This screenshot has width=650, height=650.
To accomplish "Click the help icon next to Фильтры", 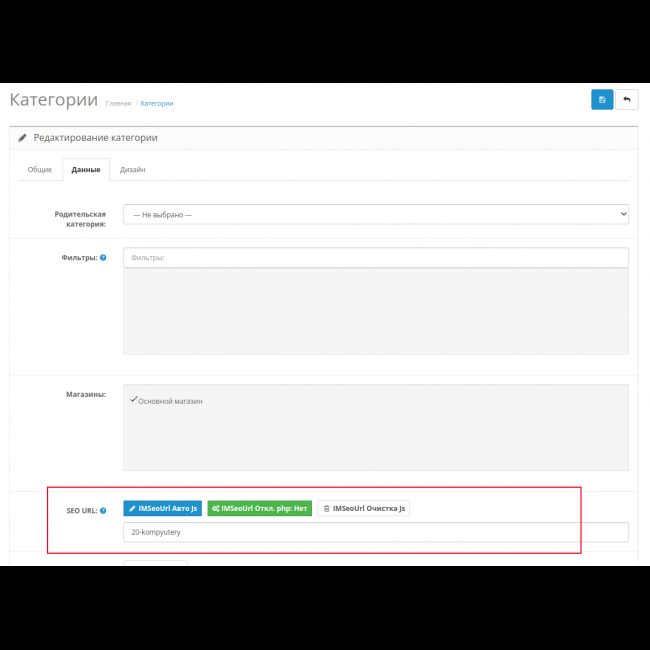I will [103, 258].
